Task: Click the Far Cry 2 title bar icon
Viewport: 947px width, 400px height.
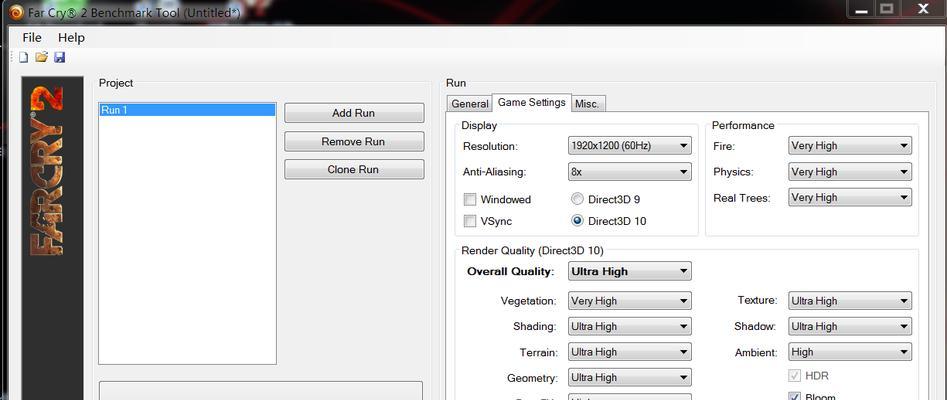Action: 16,13
